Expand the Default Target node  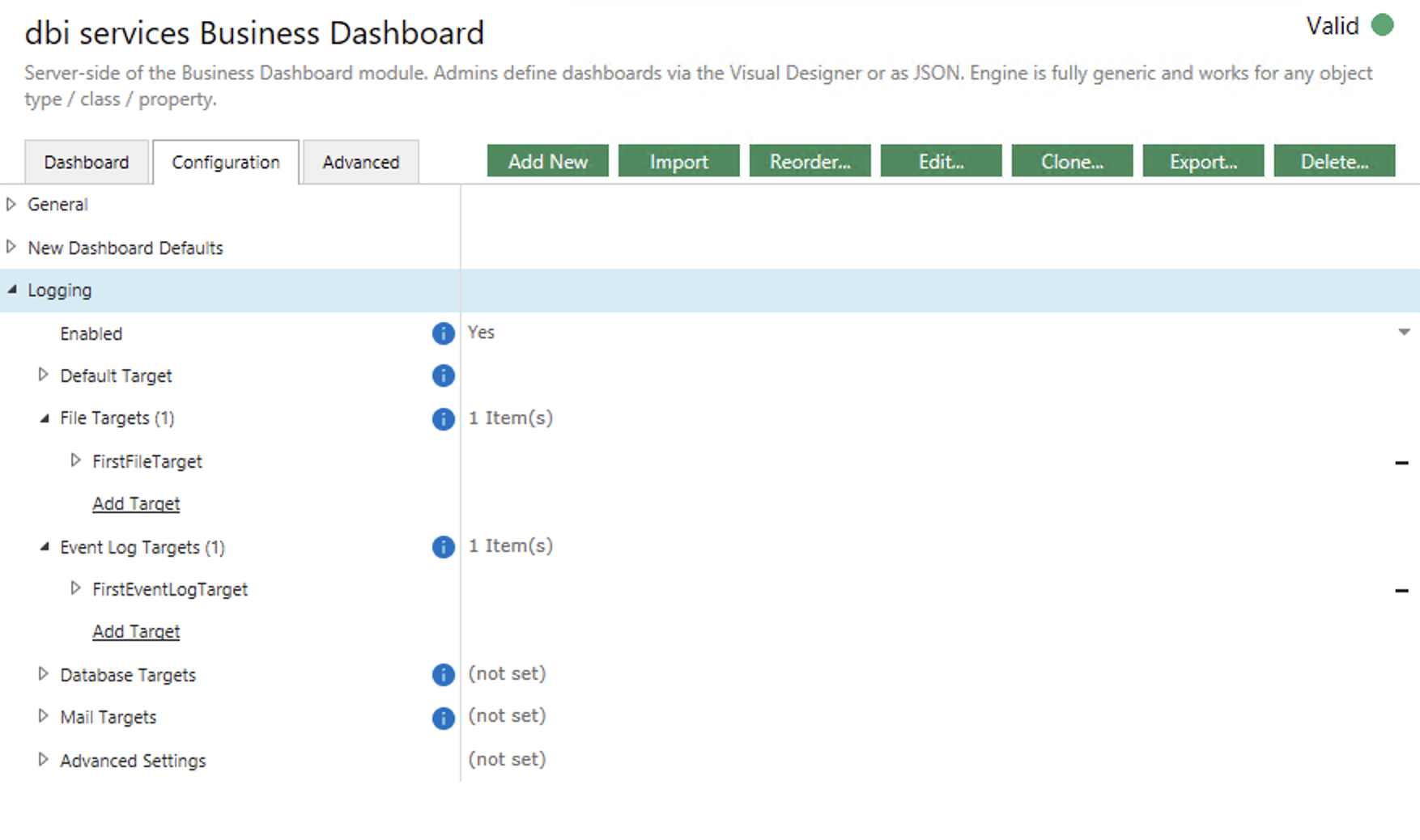tap(44, 375)
